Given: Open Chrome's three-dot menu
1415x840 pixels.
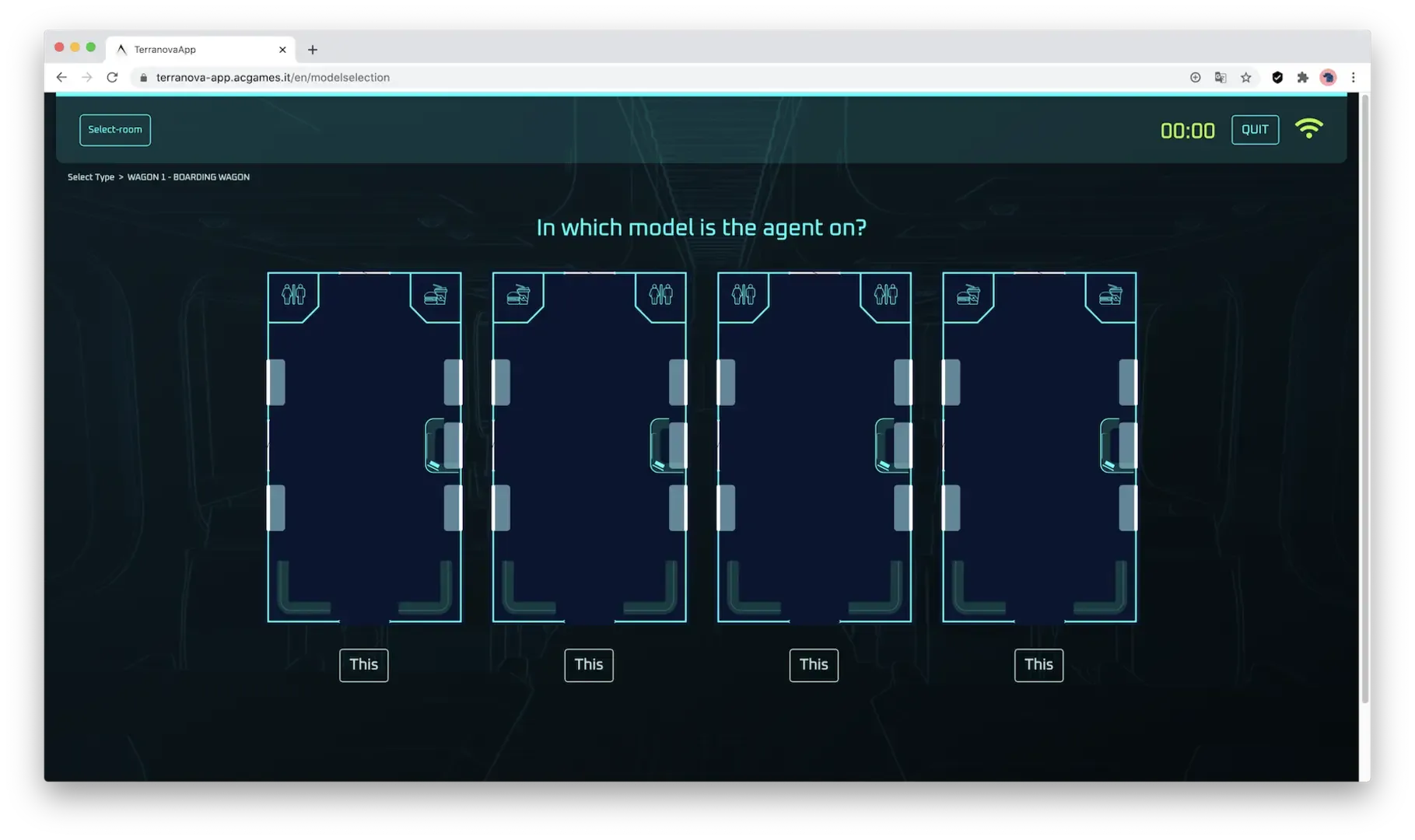Looking at the screenshot, I should (1353, 77).
